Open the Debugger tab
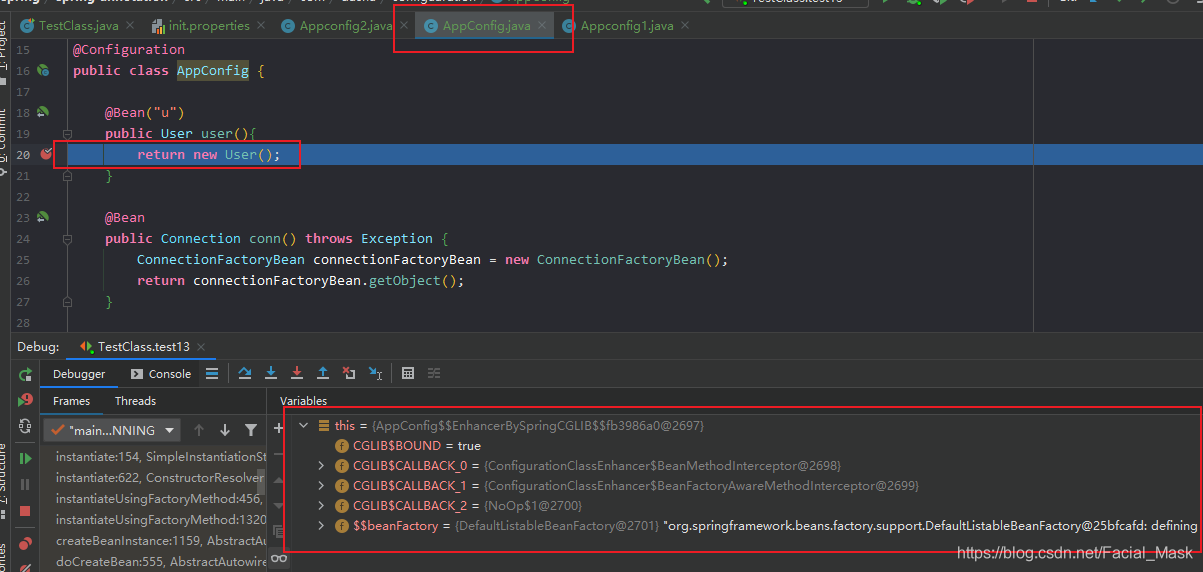Viewport: 1203px width, 572px height. pos(79,374)
